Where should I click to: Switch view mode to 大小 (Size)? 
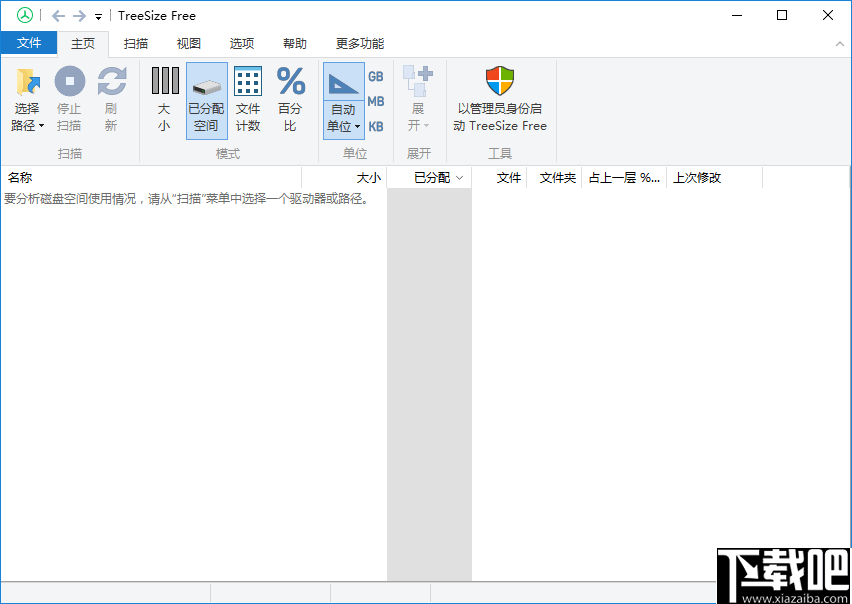pos(164,98)
